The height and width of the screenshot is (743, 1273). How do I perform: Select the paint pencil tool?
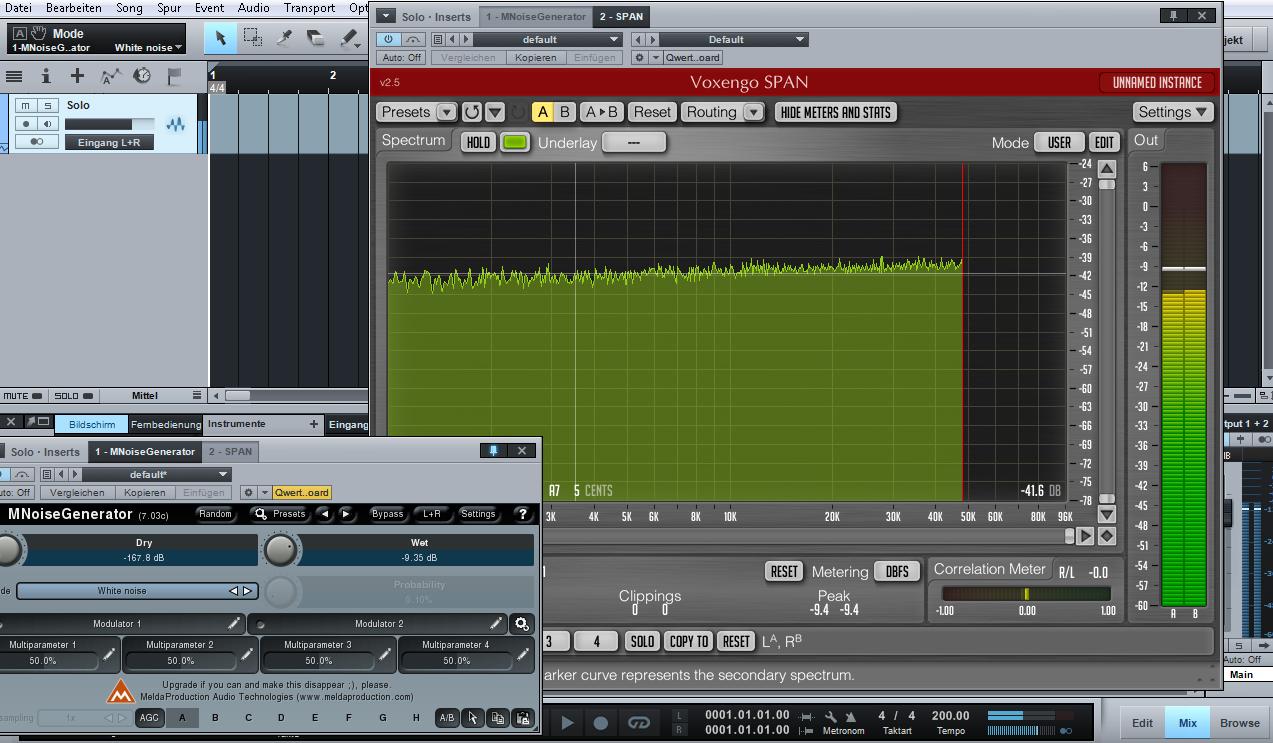[x=349, y=38]
